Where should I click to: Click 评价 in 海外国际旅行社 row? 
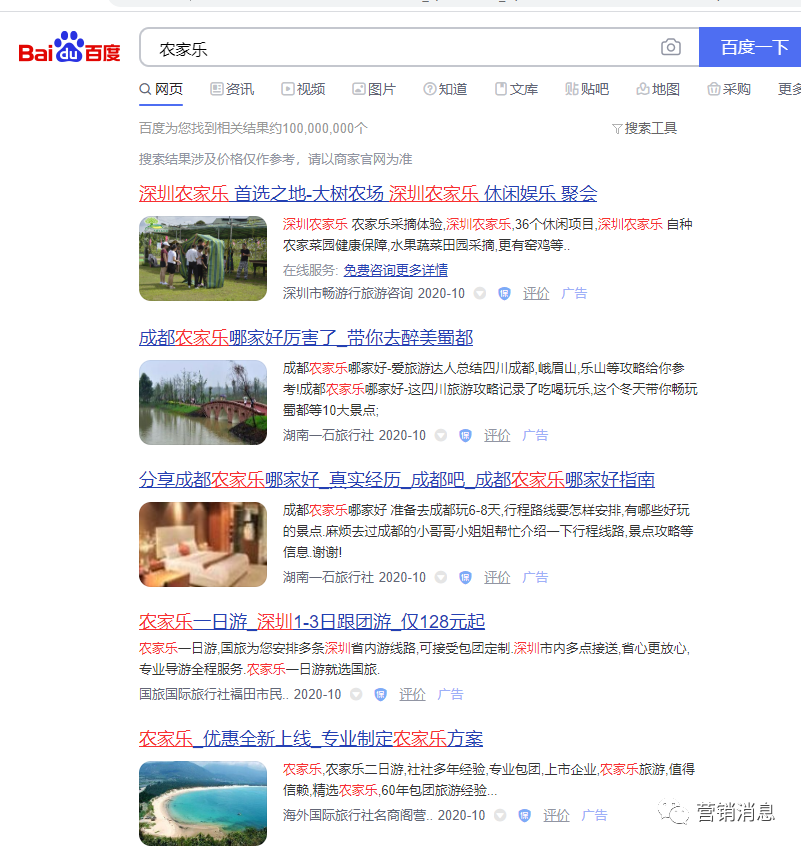[x=556, y=815]
